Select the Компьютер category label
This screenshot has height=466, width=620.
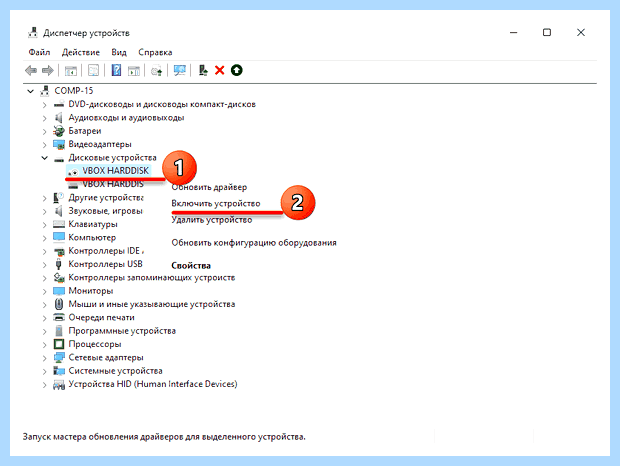pyautogui.click(x=92, y=238)
